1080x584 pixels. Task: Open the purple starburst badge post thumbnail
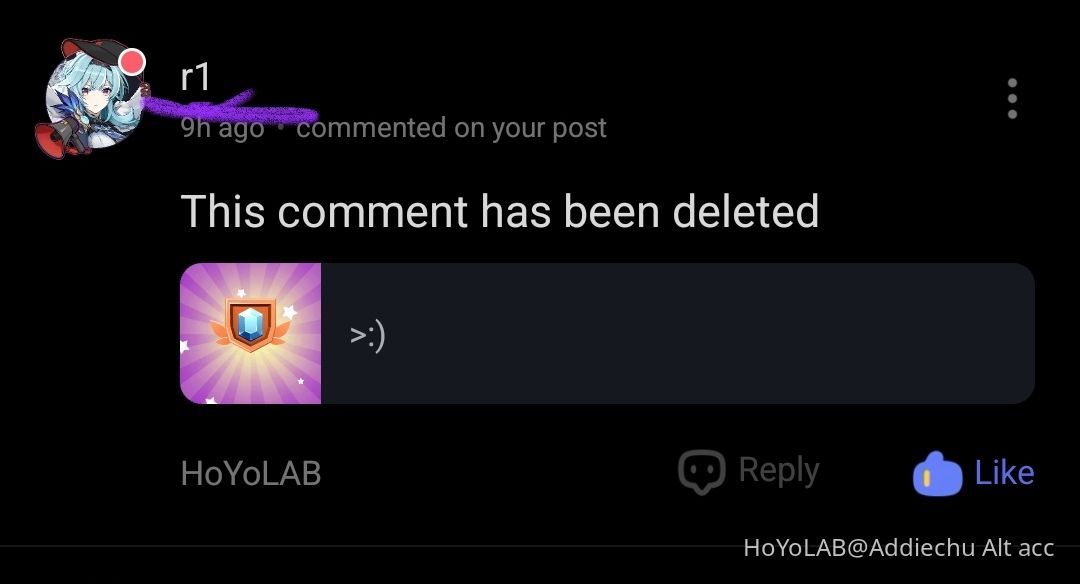(251, 333)
